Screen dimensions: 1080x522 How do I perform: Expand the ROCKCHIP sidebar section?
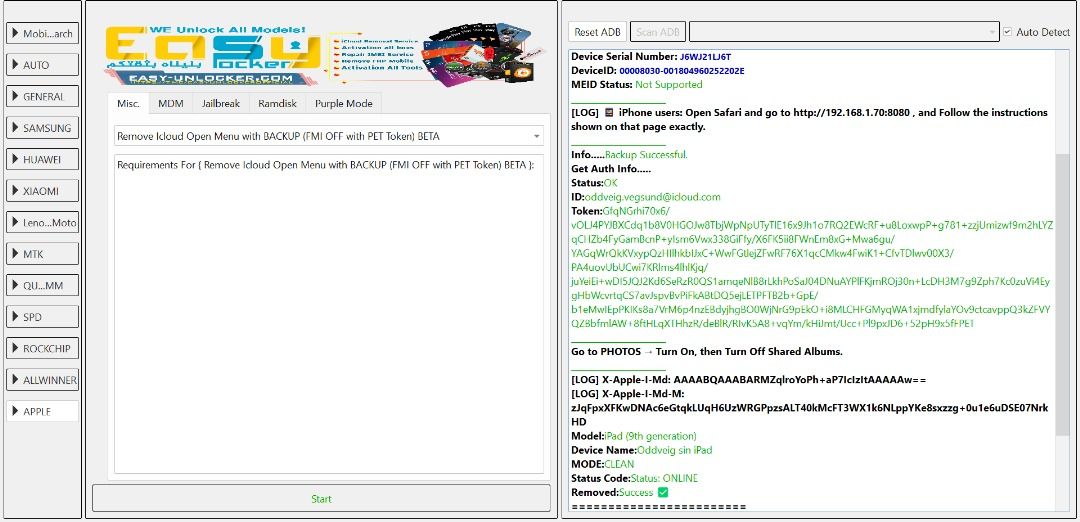(42, 348)
